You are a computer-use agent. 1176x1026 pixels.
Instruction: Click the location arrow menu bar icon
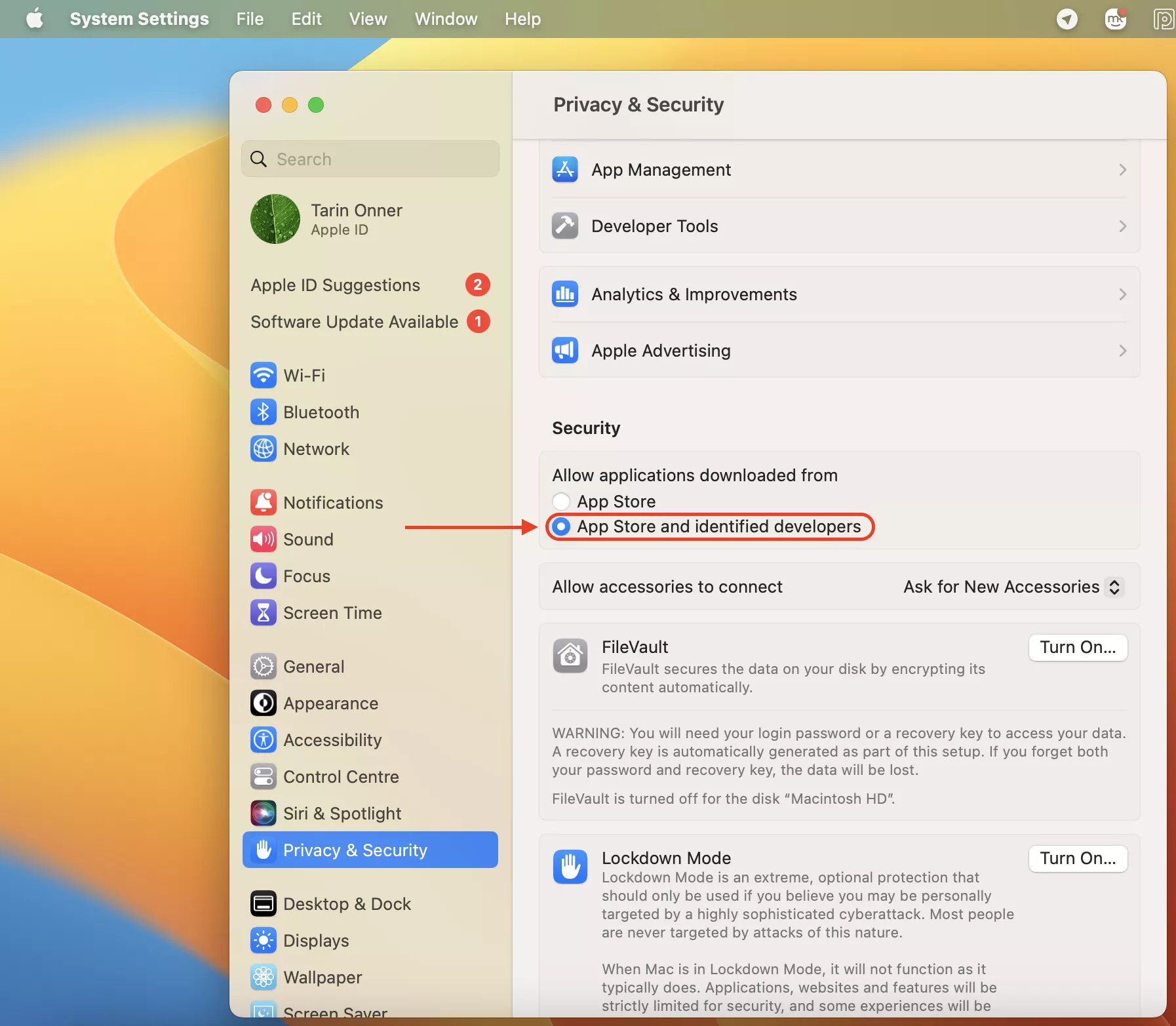[1067, 19]
